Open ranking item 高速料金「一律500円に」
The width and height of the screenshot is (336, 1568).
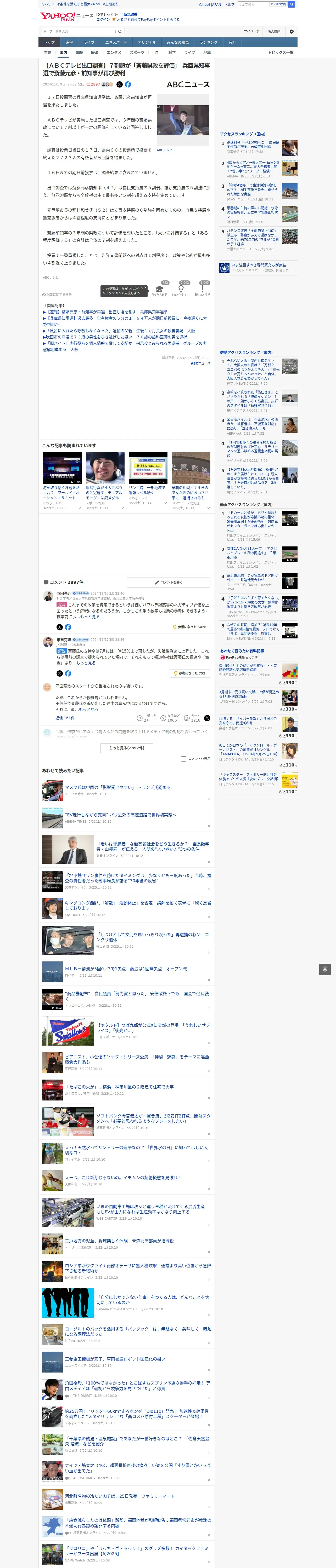(x=253, y=145)
